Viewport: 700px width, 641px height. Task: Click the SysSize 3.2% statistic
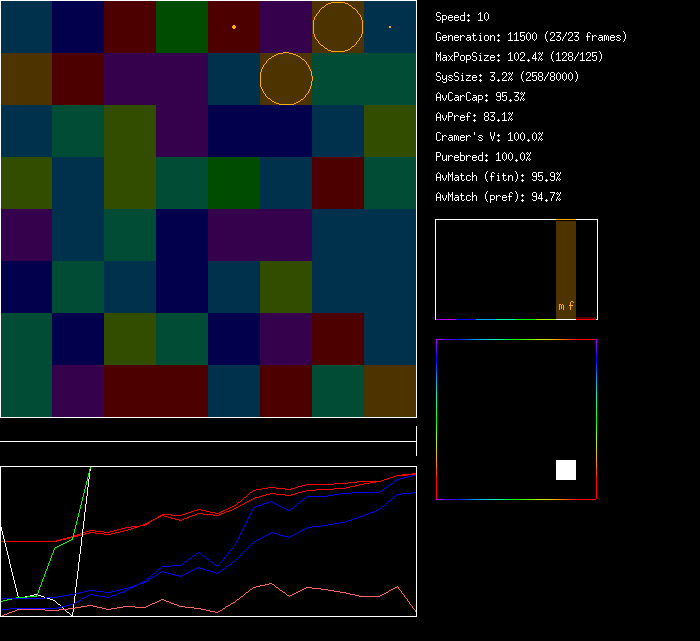click(x=507, y=77)
